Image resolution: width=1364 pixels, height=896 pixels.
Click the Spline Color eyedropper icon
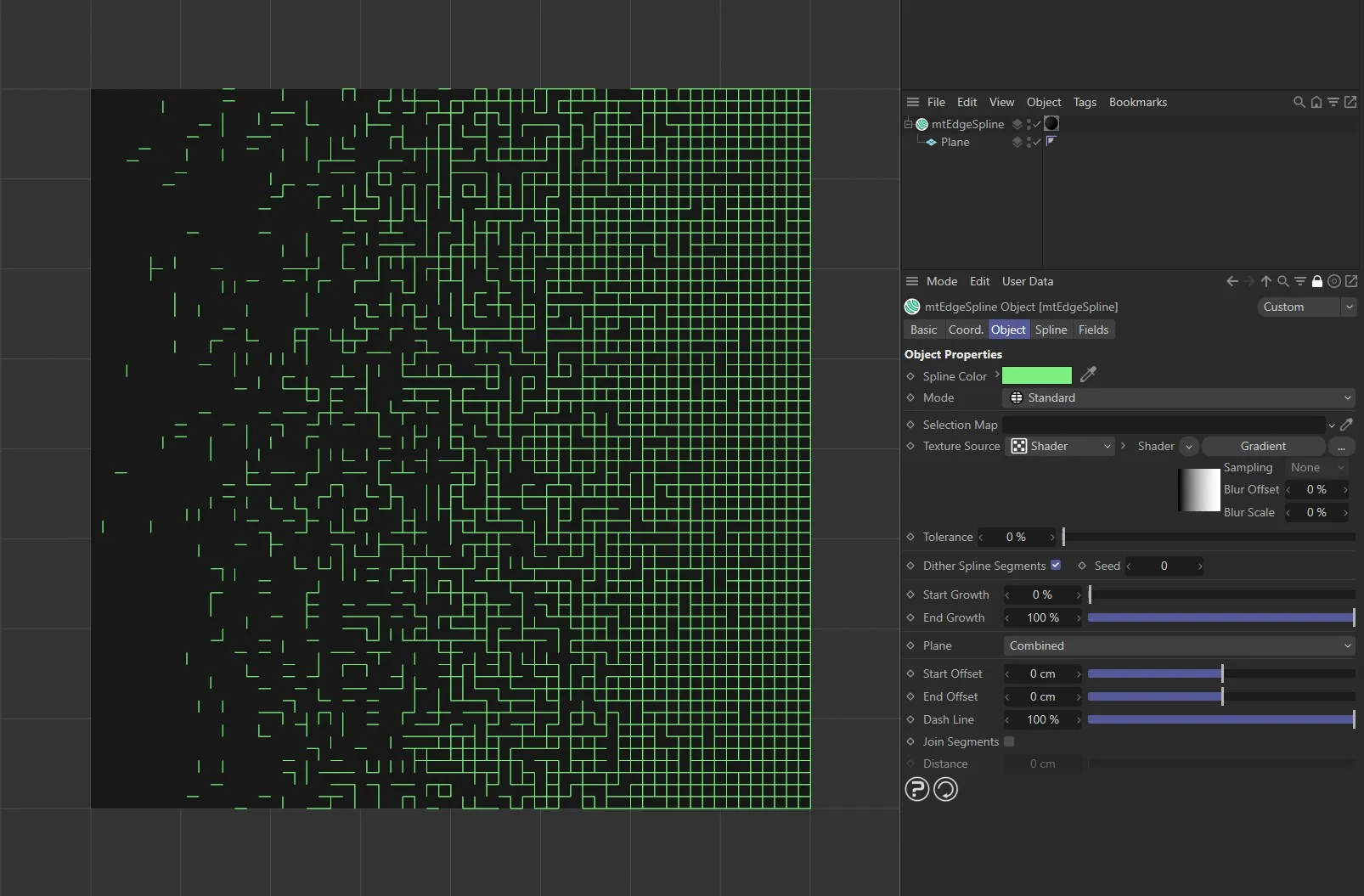click(1090, 375)
